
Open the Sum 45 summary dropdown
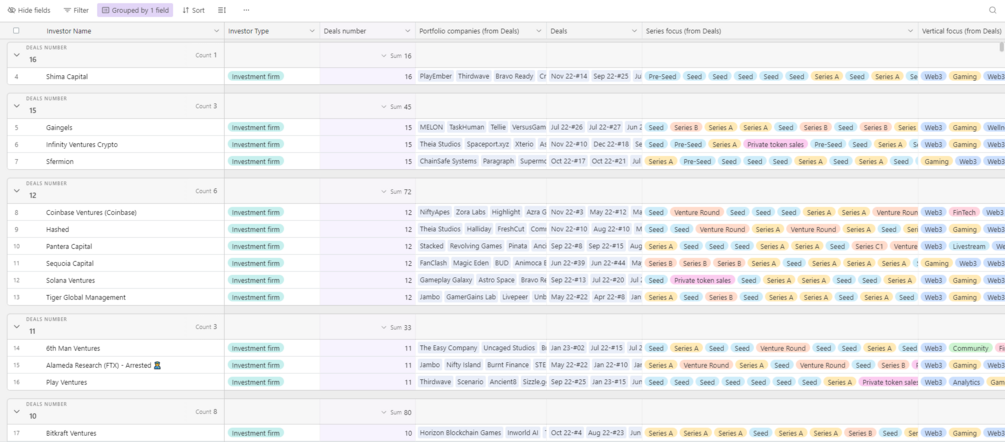coord(397,107)
